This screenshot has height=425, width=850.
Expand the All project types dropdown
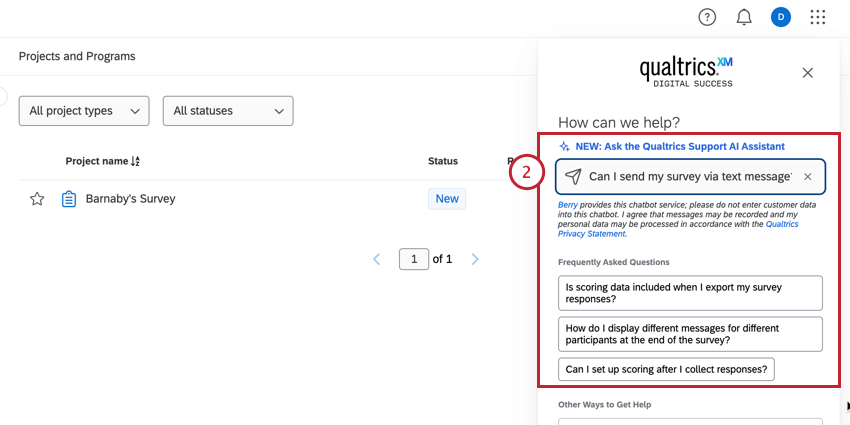click(x=84, y=111)
